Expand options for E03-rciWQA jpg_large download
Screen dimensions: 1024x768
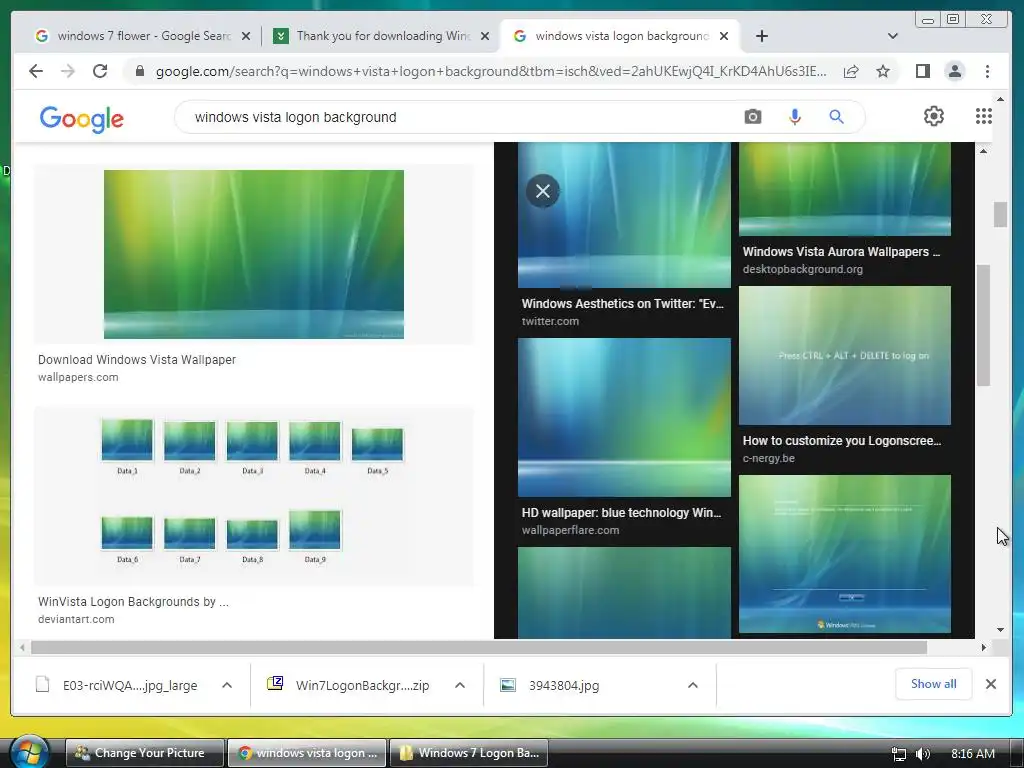[x=227, y=685]
